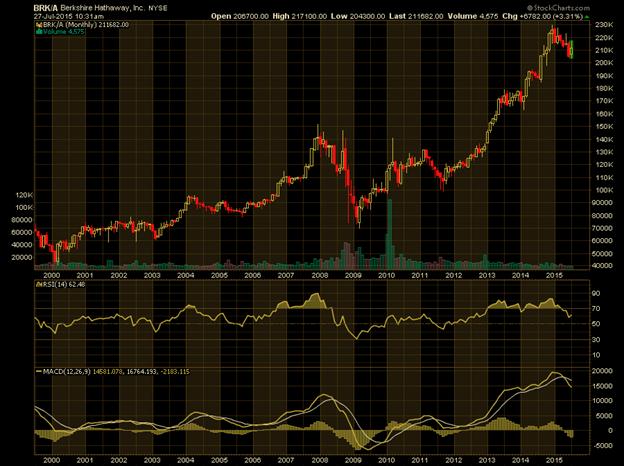Click the "27-Jul-2015 10:31am" timestamp

(x=68, y=16)
